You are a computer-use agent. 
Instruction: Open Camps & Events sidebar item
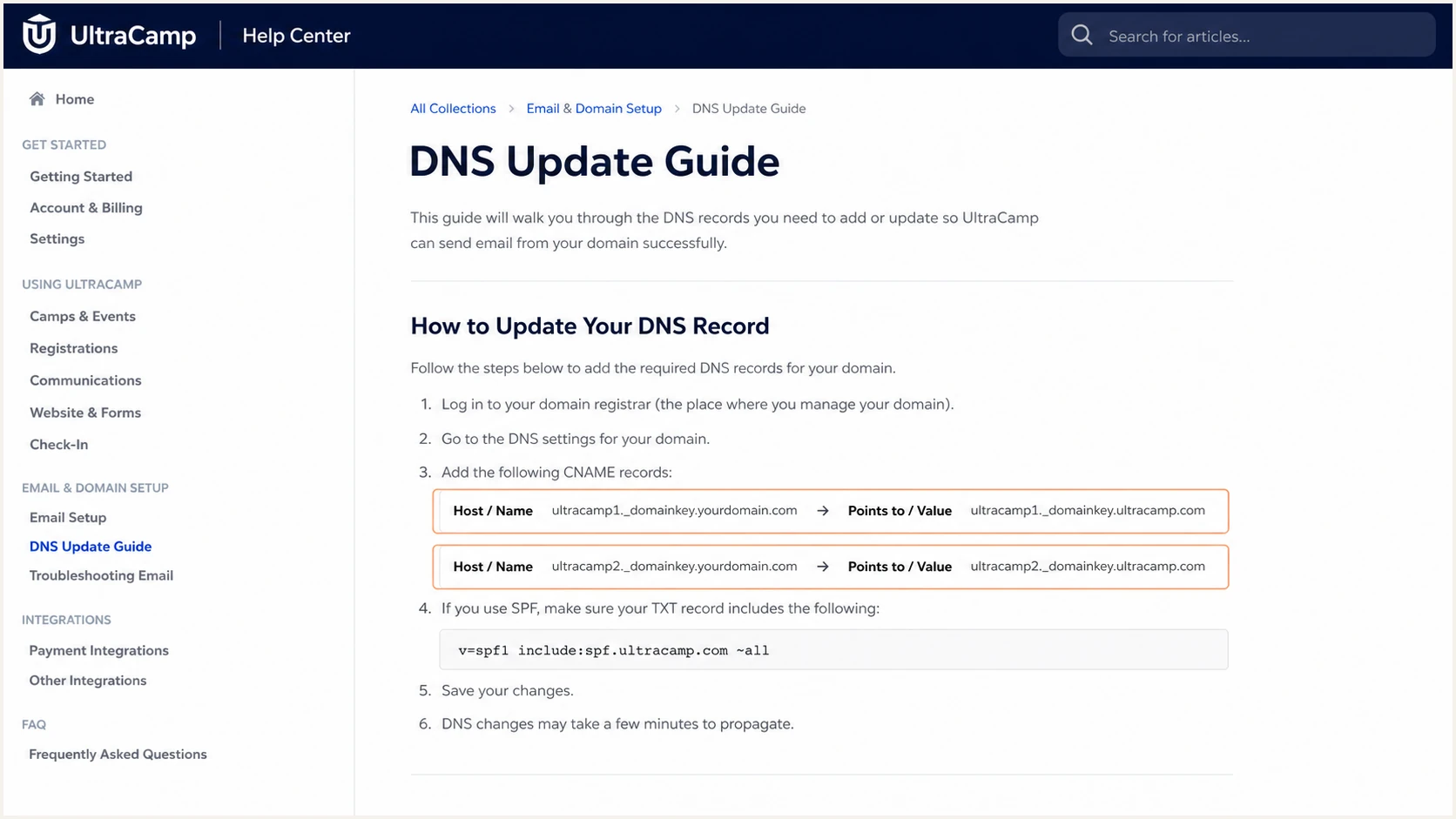point(83,316)
